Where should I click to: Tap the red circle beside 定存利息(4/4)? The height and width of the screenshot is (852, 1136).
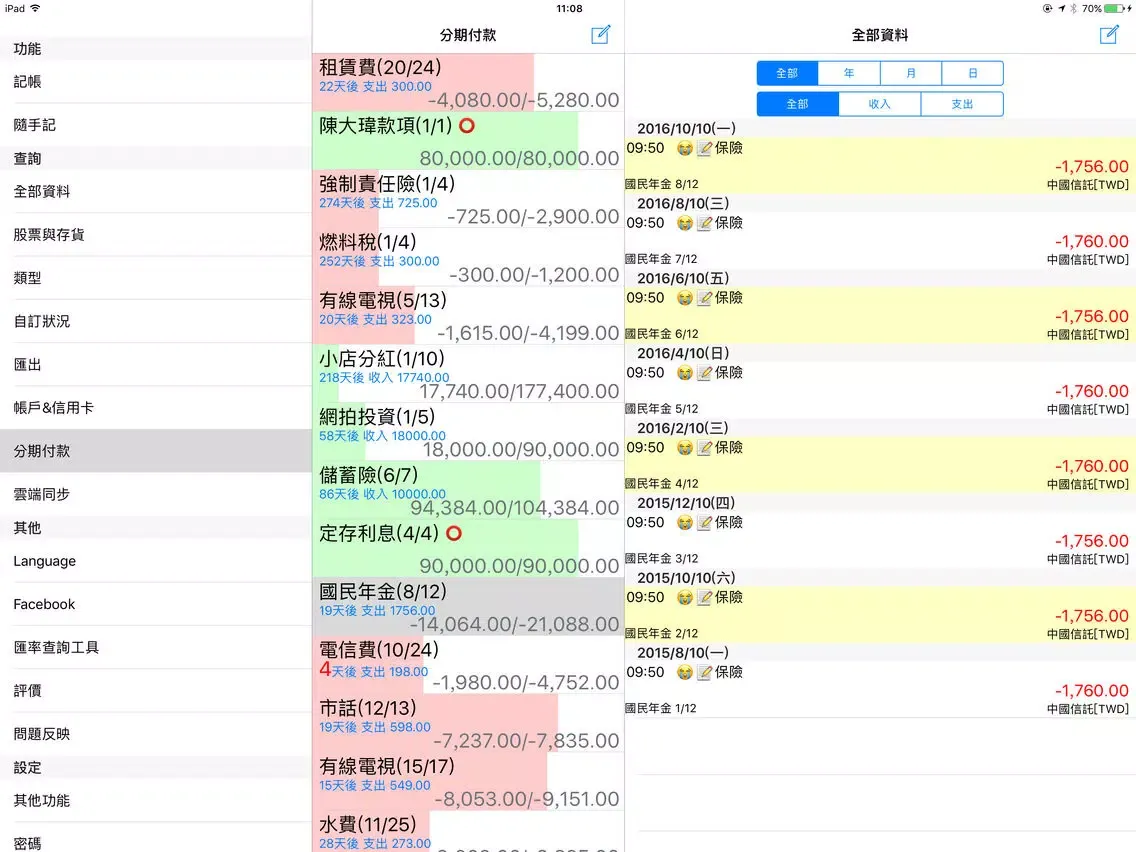point(454,534)
